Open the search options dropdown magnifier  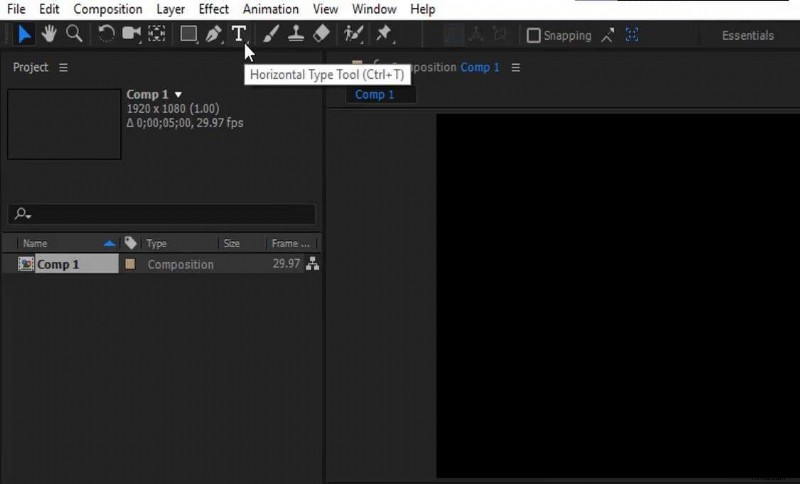(22, 214)
